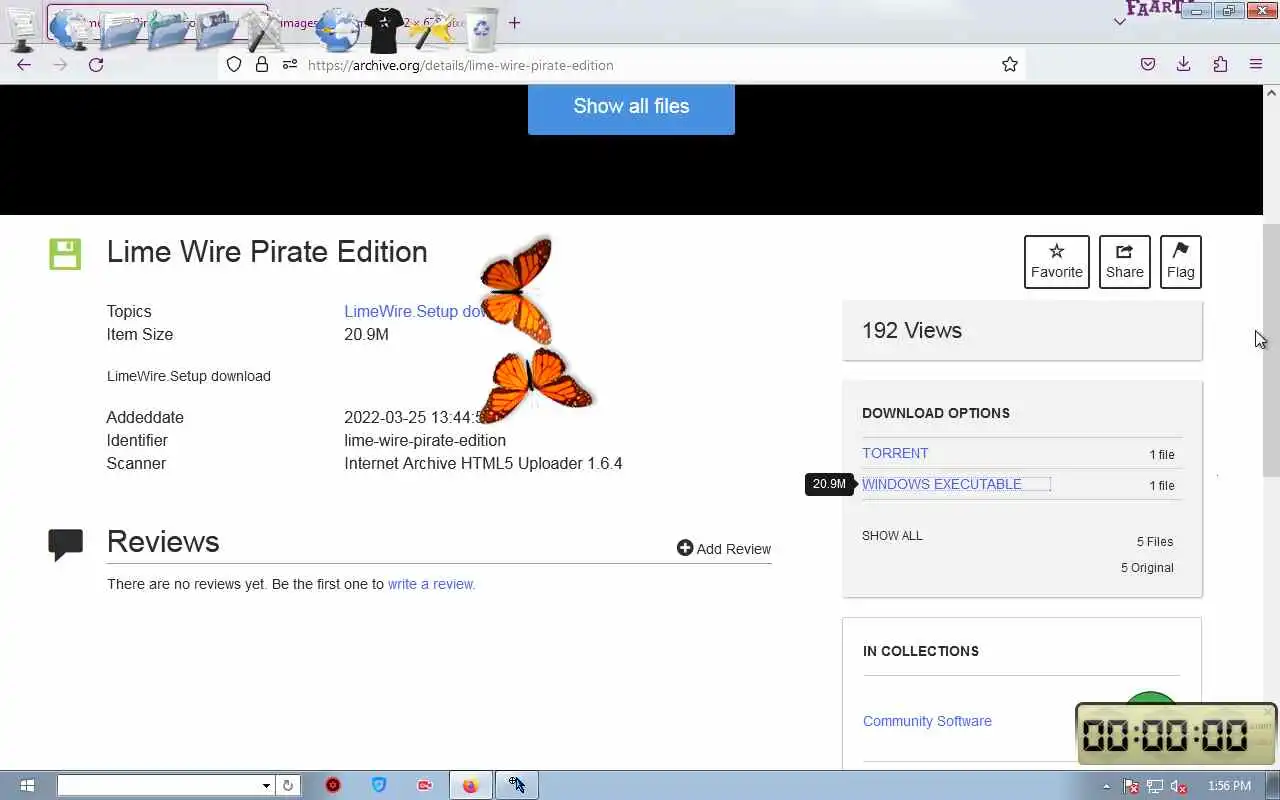Show hidden tray icons arrow
This screenshot has height=800, width=1280.
1106,786
